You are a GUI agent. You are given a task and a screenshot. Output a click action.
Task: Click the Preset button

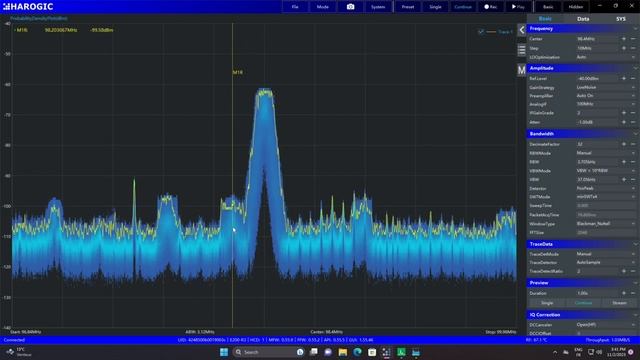pos(407,7)
